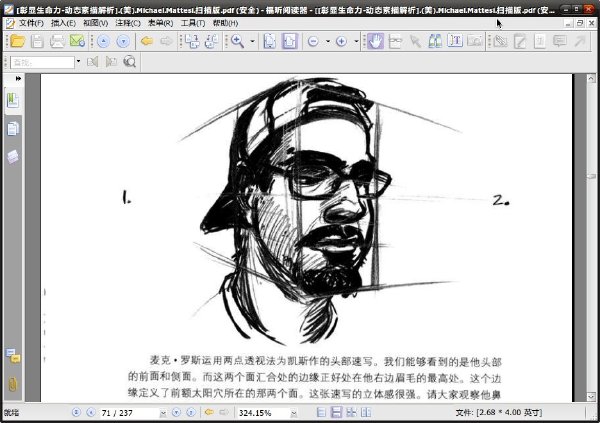Click the rotate pages left icon
600x423 pixels.
(192, 41)
